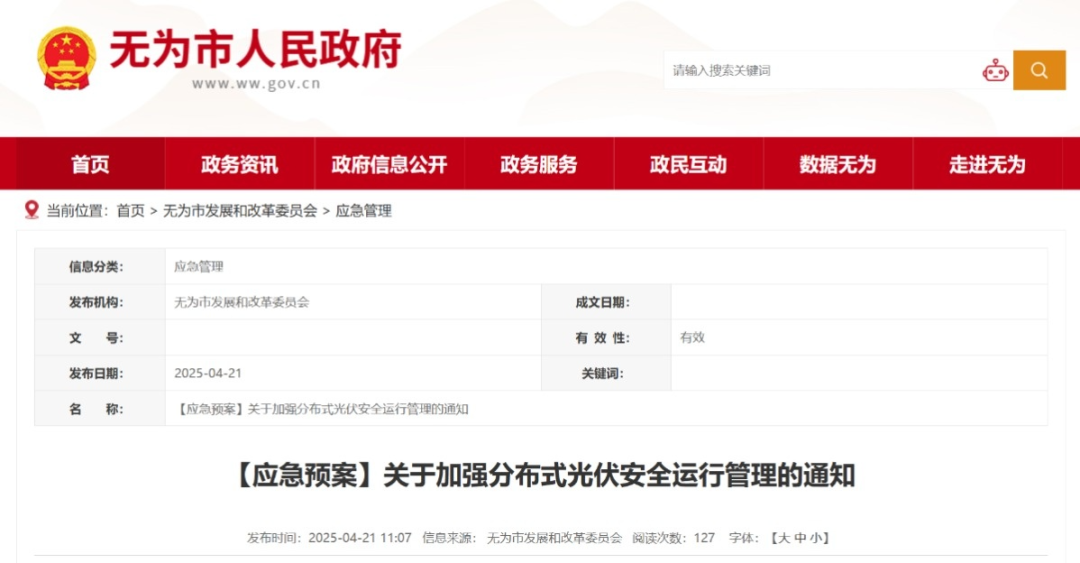
Task: Go to 政务资讯 in navigation bar
Action: pos(240,165)
